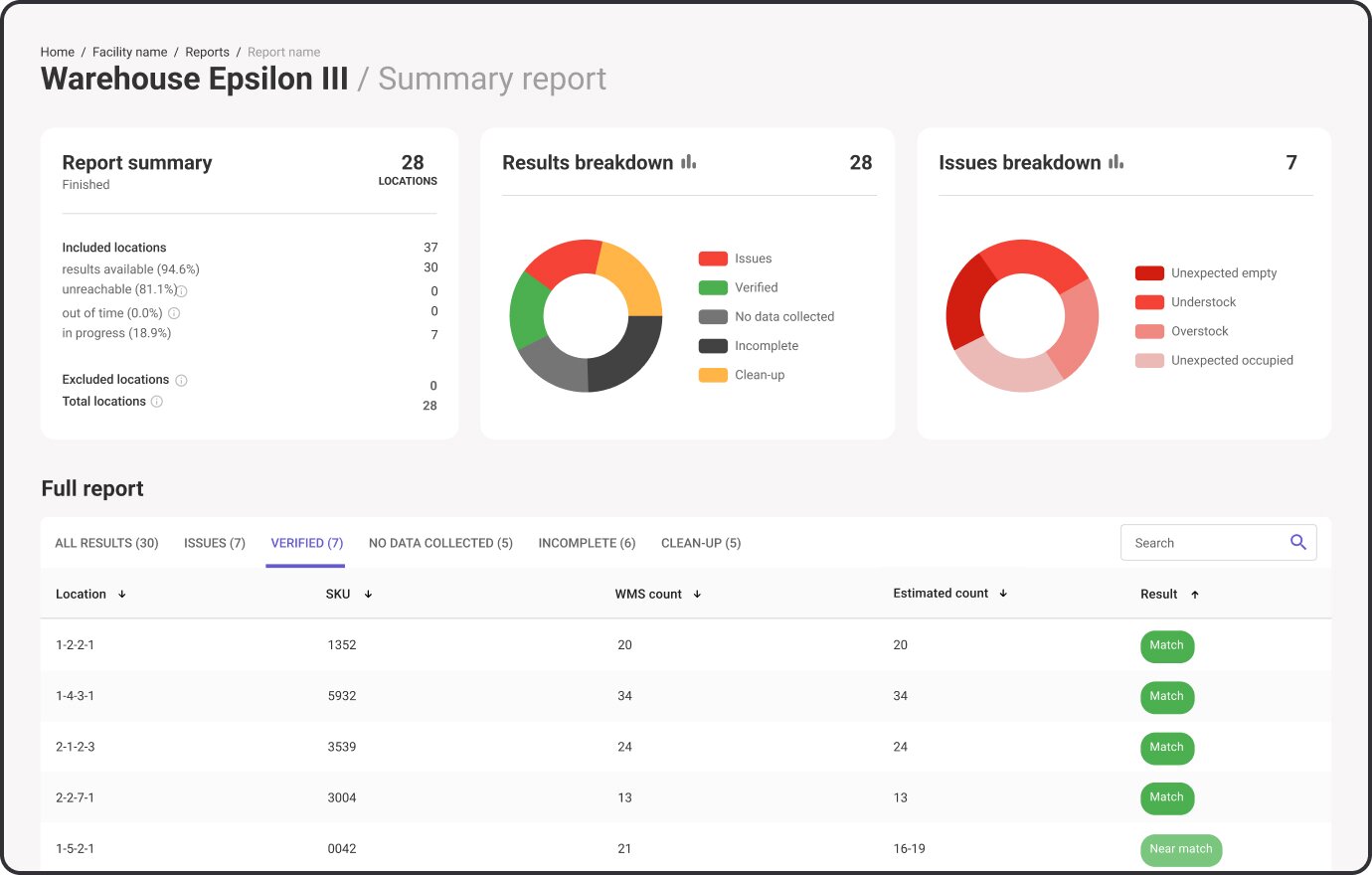The image size is (1372, 875).
Task: Open the Total locations info icon
Action: tap(156, 402)
